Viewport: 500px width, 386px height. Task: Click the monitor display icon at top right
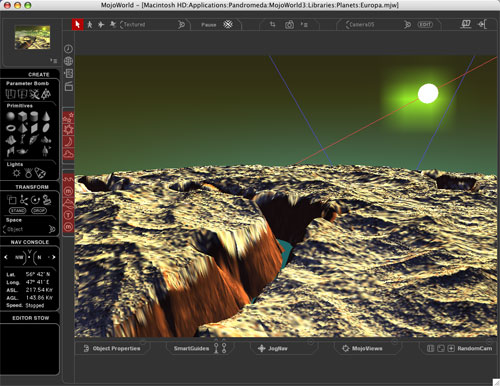pos(466,24)
